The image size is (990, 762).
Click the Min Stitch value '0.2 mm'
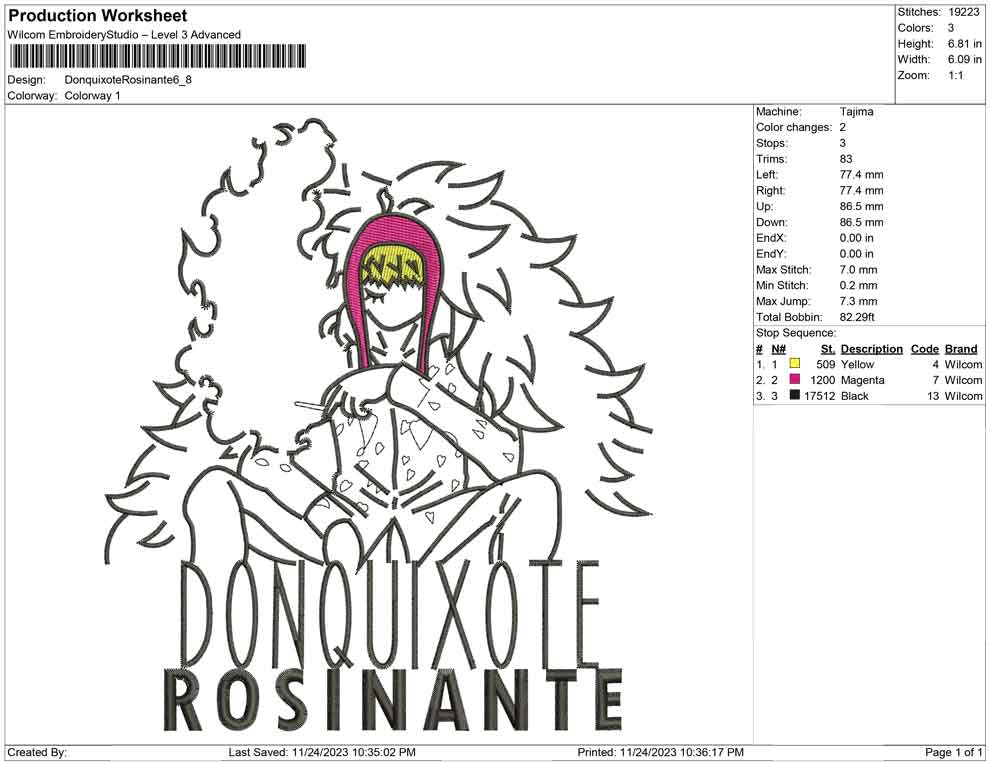coord(858,285)
